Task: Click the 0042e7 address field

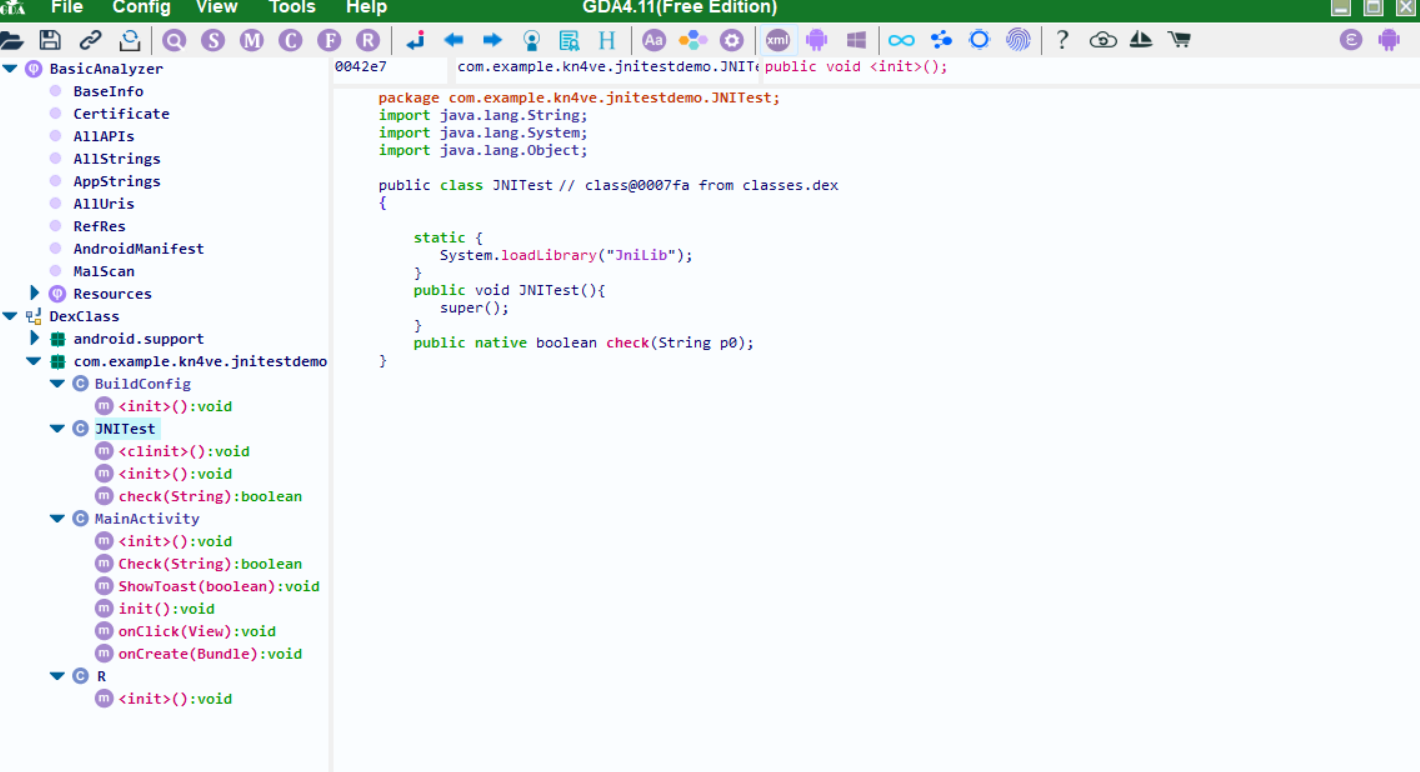Action: (x=390, y=68)
